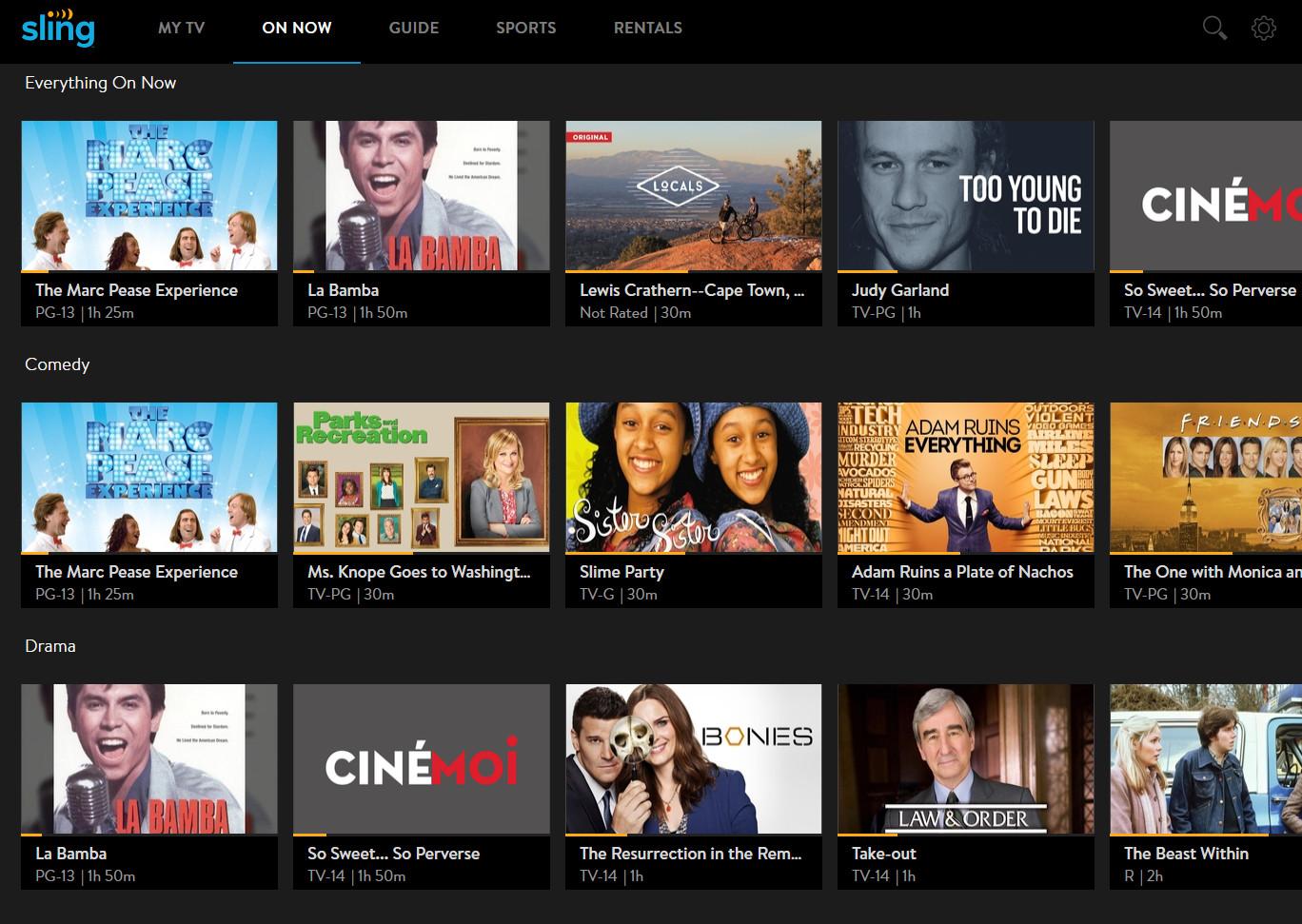Select the ON NOW tab
Screen dimensions: 1302x924
[x=297, y=28]
